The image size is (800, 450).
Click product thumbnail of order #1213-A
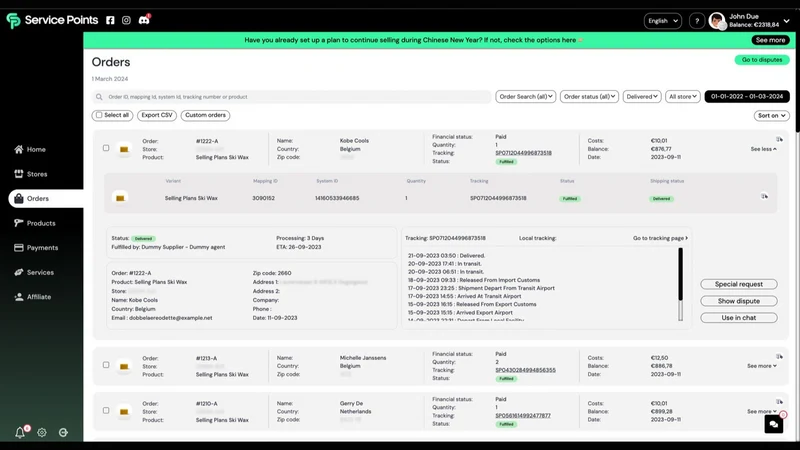124,366
